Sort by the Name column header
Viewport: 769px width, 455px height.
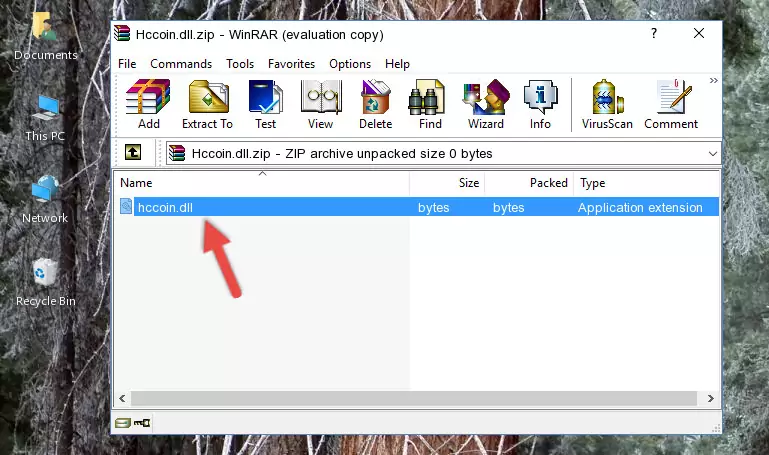pyautogui.click(x=262, y=183)
